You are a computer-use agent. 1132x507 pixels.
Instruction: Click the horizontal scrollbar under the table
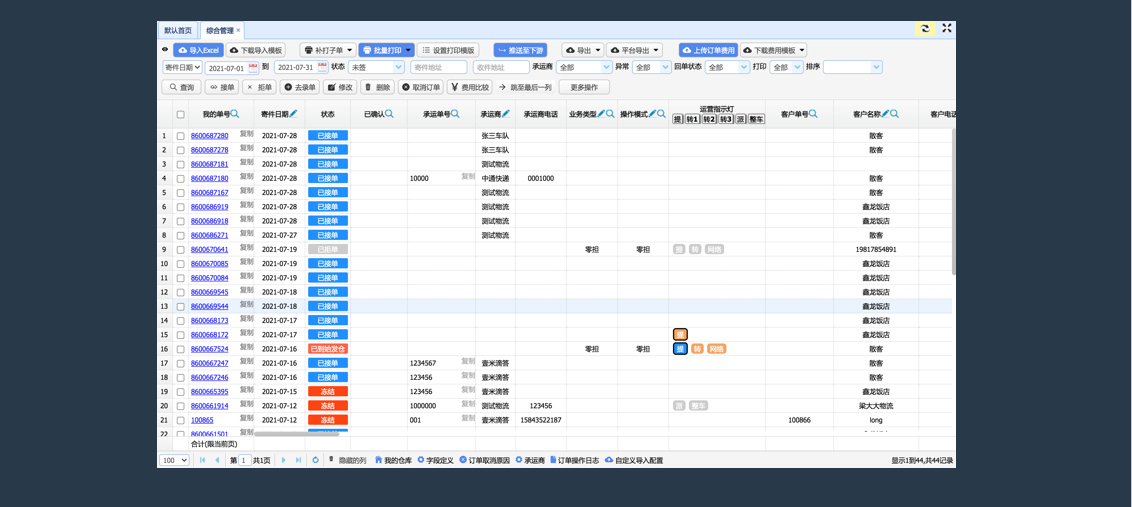(297, 433)
